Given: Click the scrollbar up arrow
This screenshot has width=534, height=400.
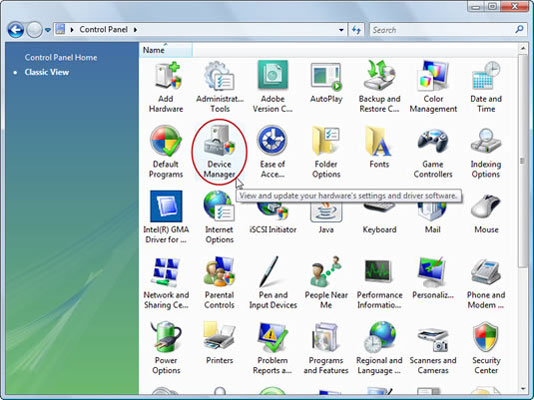Looking at the screenshot, I should [523, 49].
